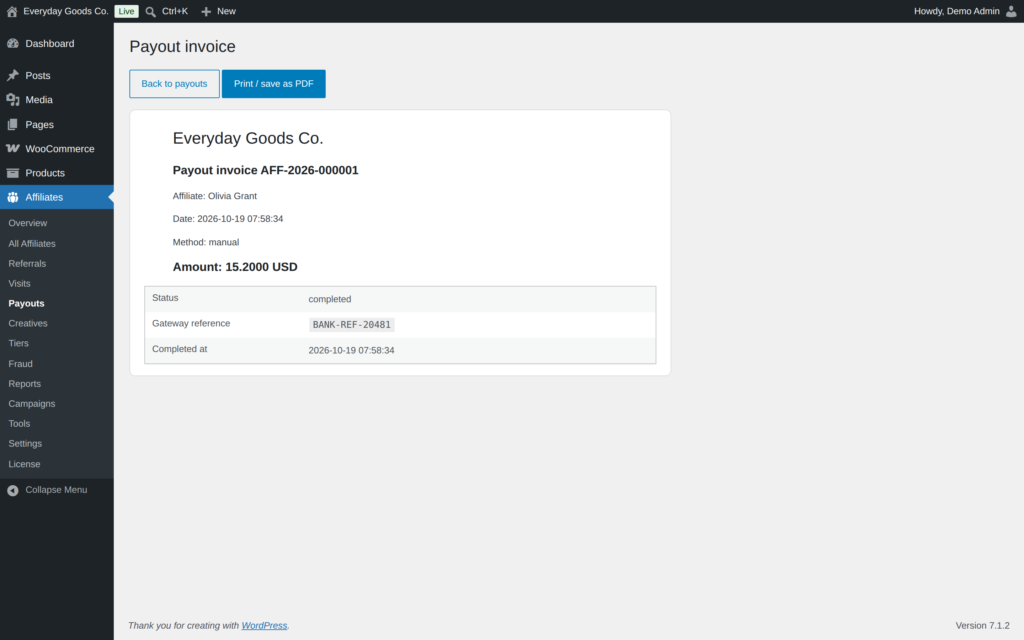Click the Collapse Menu arrow icon
Image resolution: width=1024 pixels, height=640 pixels.
[x=12, y=490]
